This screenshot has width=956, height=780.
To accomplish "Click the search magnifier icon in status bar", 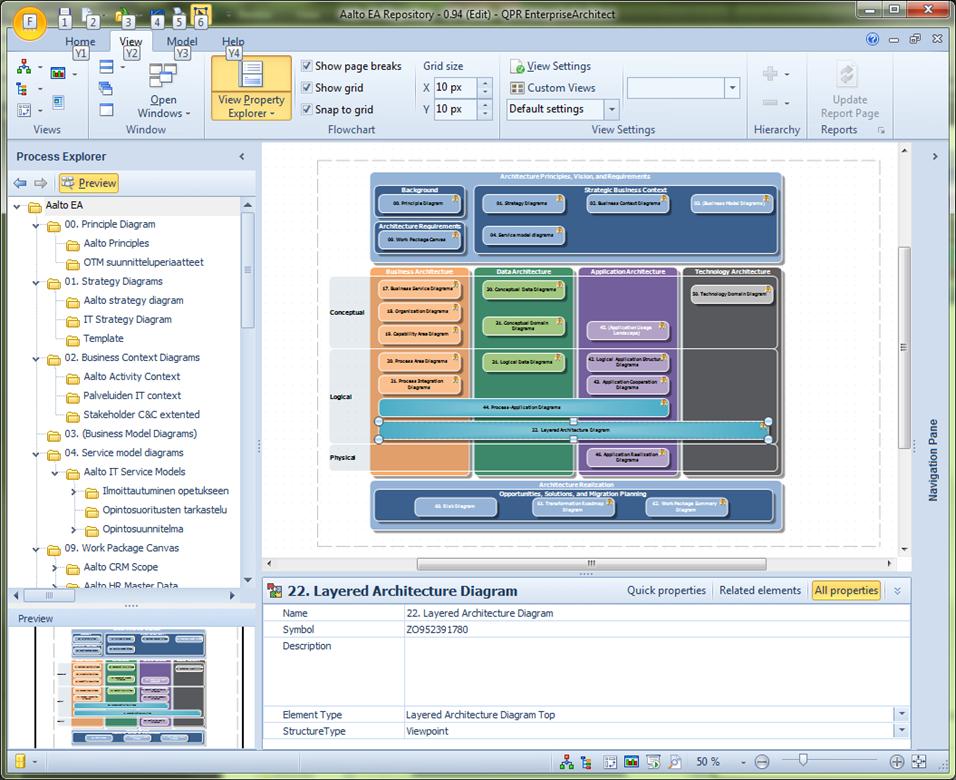I will point(675,761).
